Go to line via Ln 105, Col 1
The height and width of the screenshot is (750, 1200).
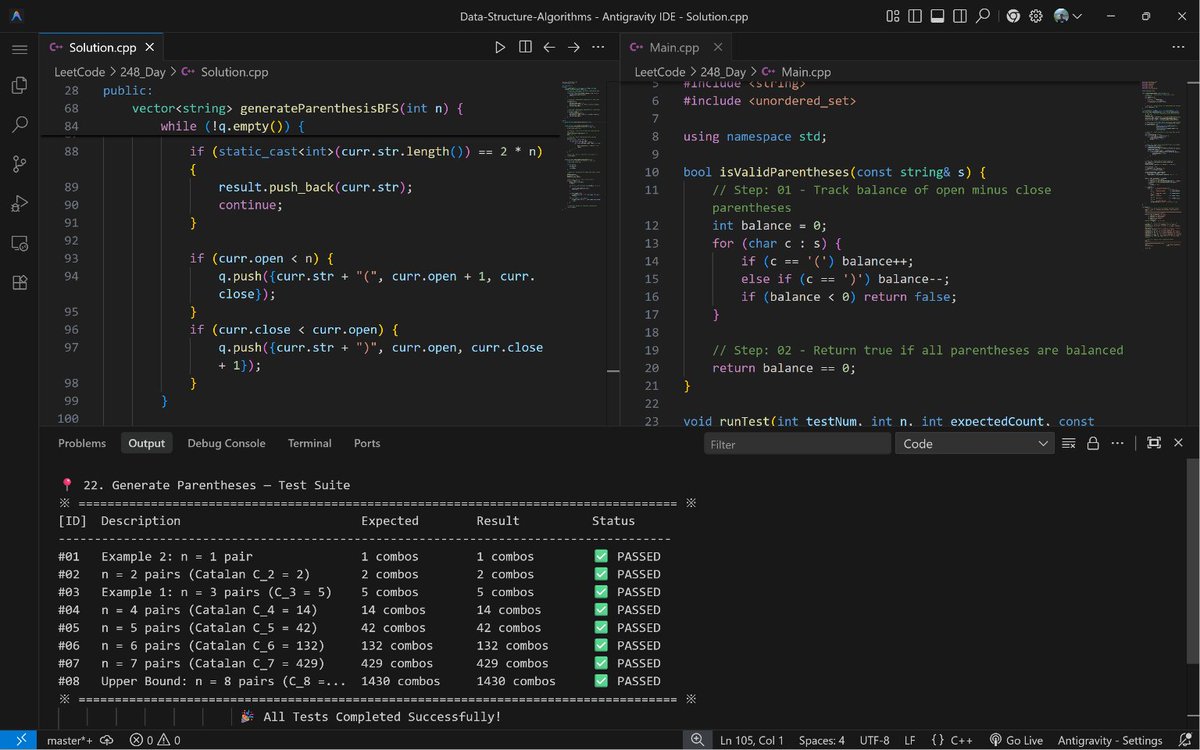coord(752,740)
